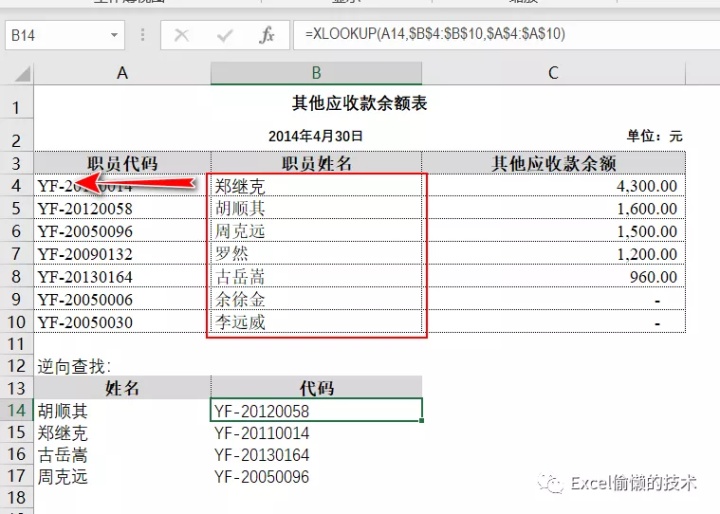This screenshot has height=514, width=720.
Task: Click name cell 古岳嵩 in row 8
Action: click(x=316, y=277)
